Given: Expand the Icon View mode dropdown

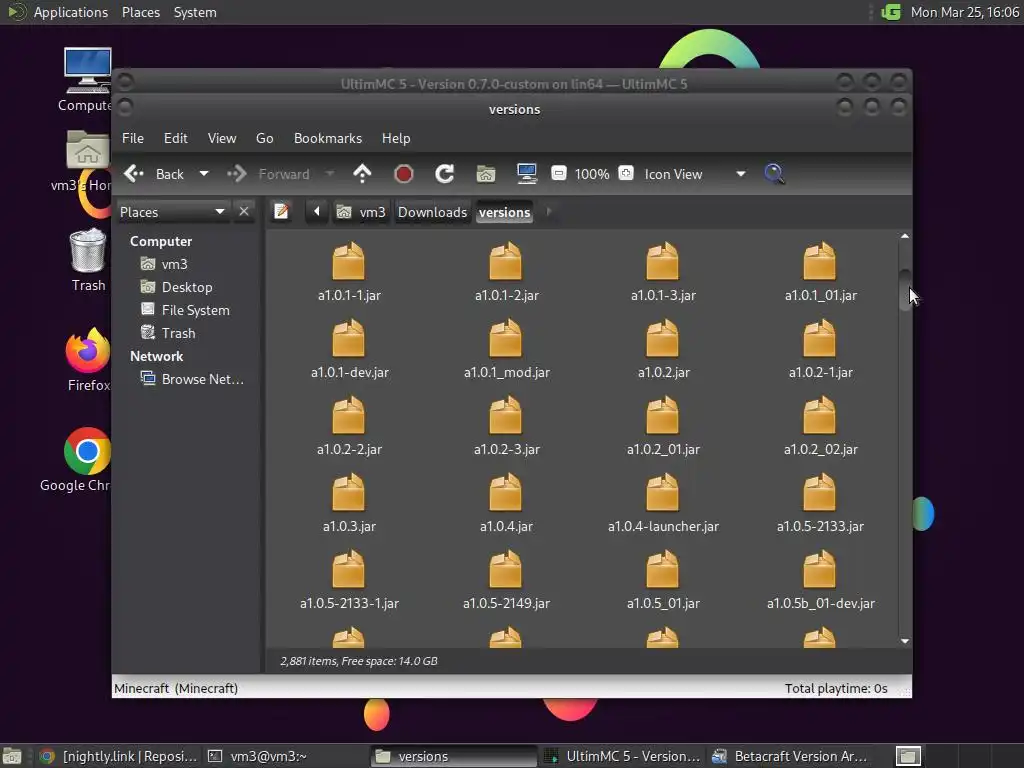Looking at the screenshot, I should [x=740, y=174].
